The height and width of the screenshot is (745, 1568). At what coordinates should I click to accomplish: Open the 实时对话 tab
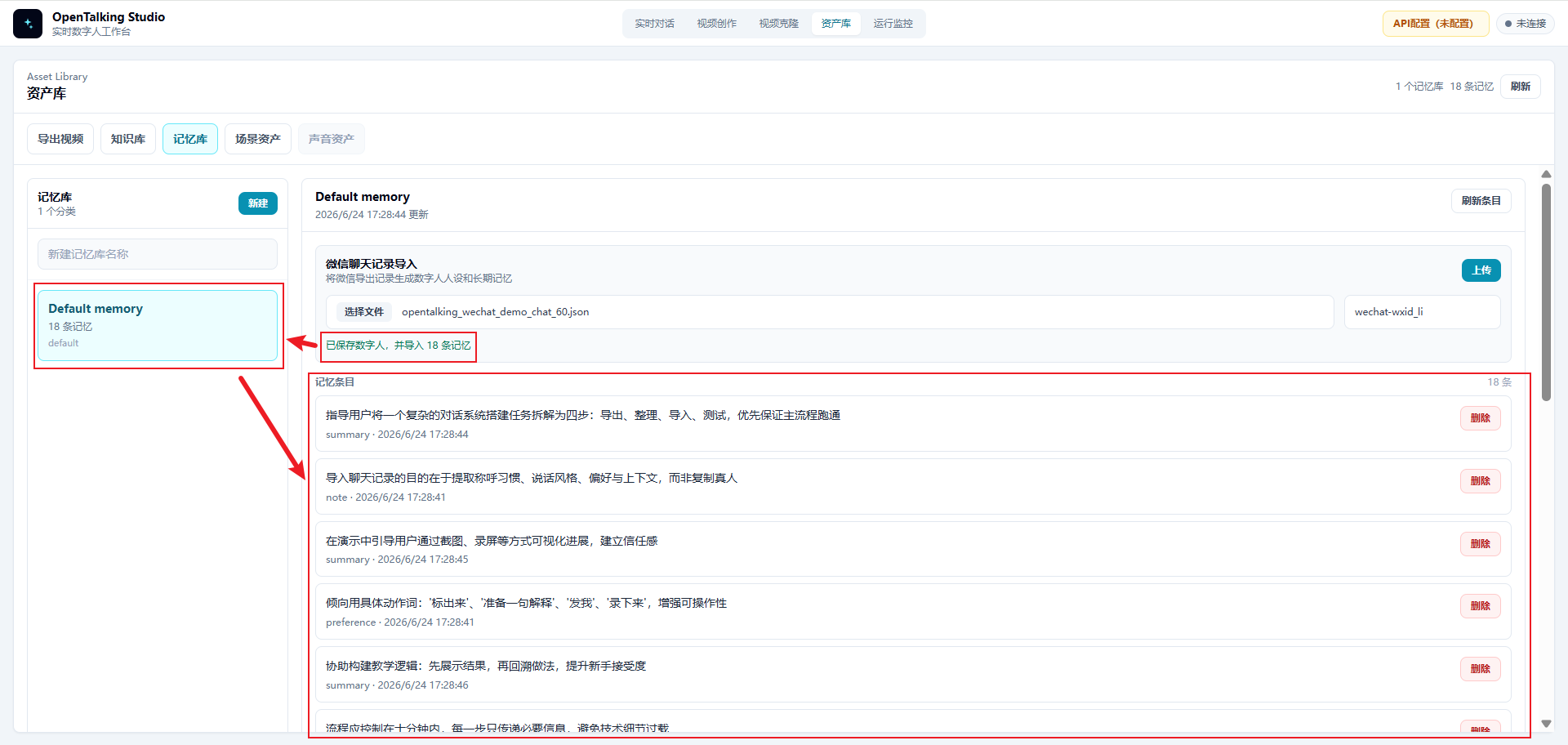click(x=655, y=24)
